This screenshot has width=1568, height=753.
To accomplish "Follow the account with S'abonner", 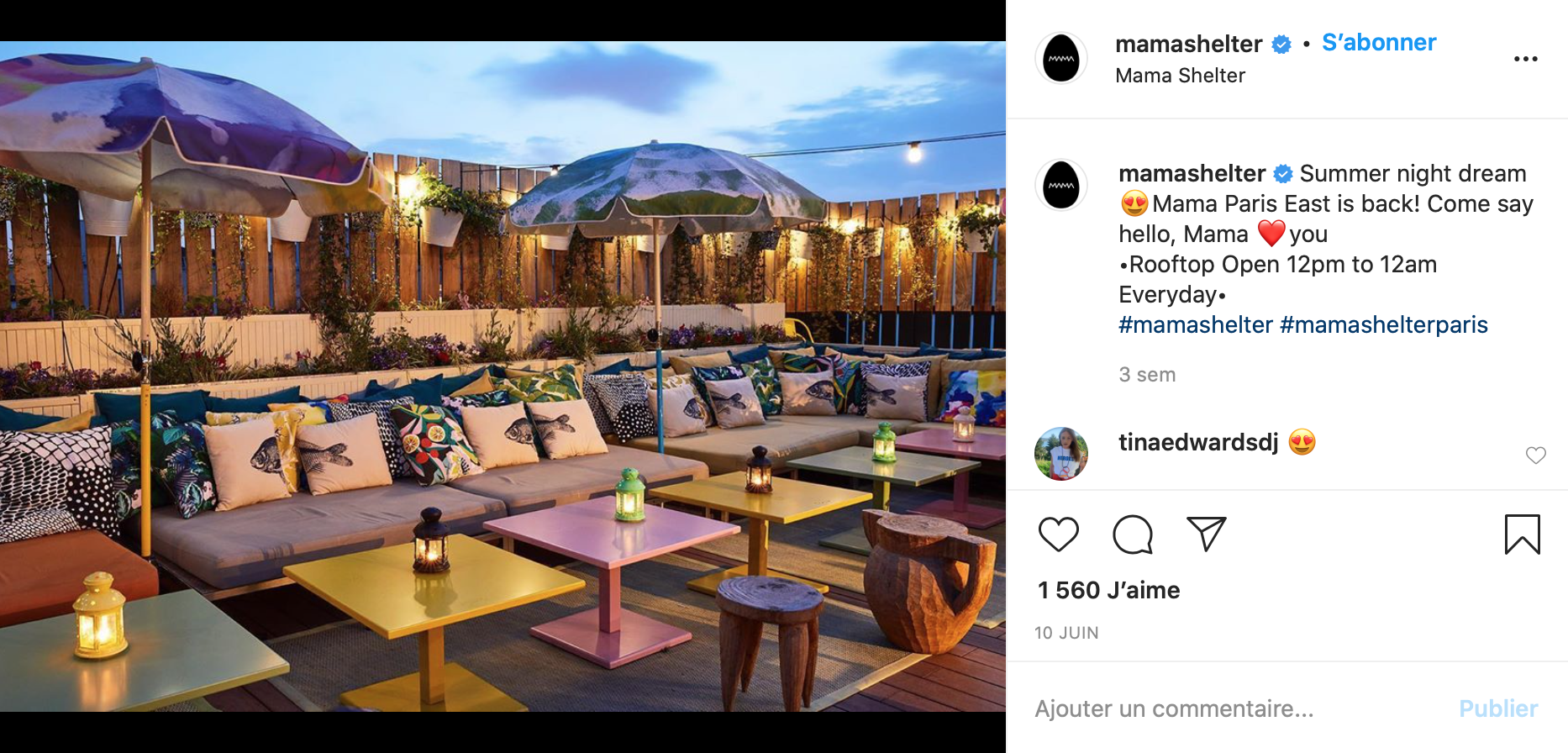I will [1378, 42].
